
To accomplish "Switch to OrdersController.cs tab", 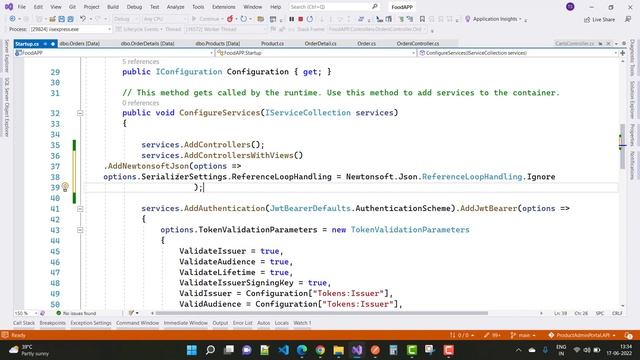I will tap(418, 43).
